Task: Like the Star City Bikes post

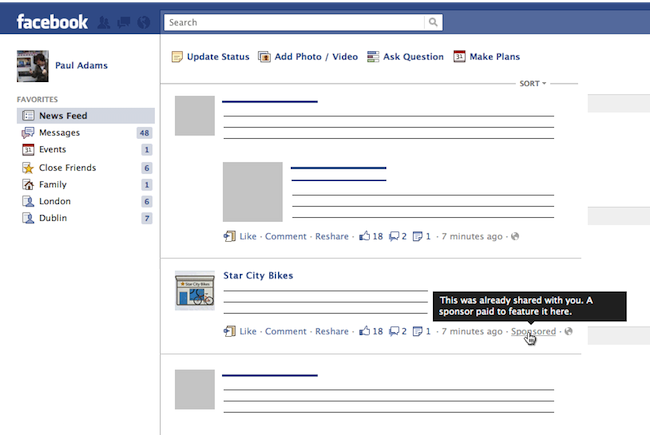Action: point(248,331)
